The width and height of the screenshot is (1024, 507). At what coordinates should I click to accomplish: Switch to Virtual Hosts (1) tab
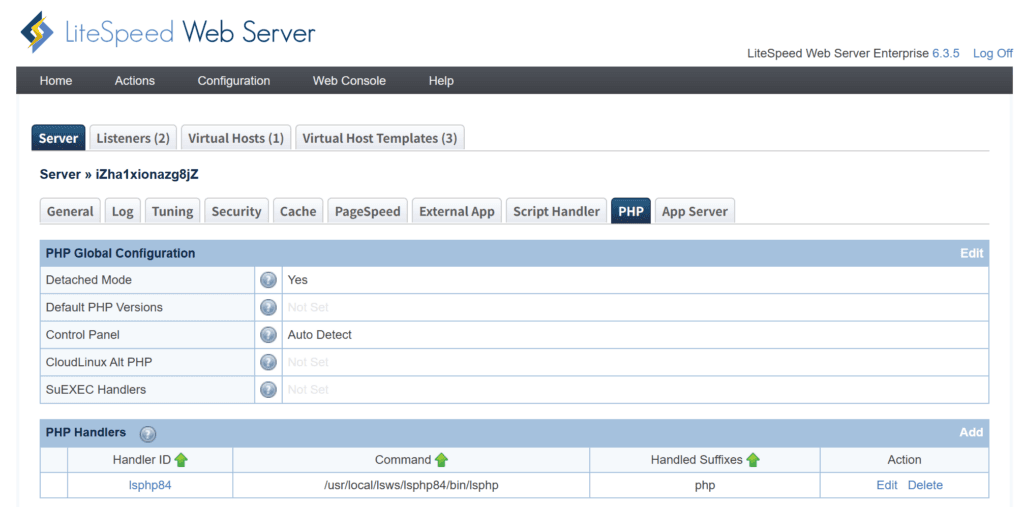[x=236, y=139]
